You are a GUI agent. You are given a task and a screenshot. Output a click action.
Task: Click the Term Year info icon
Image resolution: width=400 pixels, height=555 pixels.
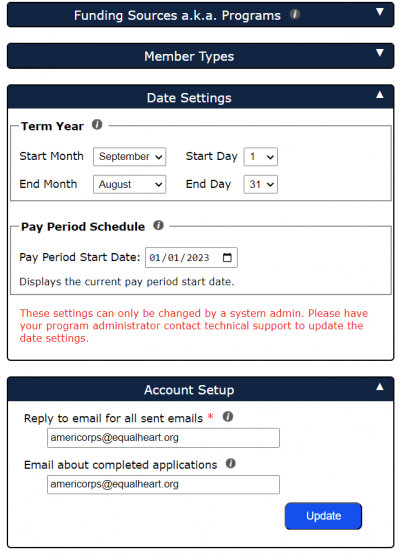(97, 125)
